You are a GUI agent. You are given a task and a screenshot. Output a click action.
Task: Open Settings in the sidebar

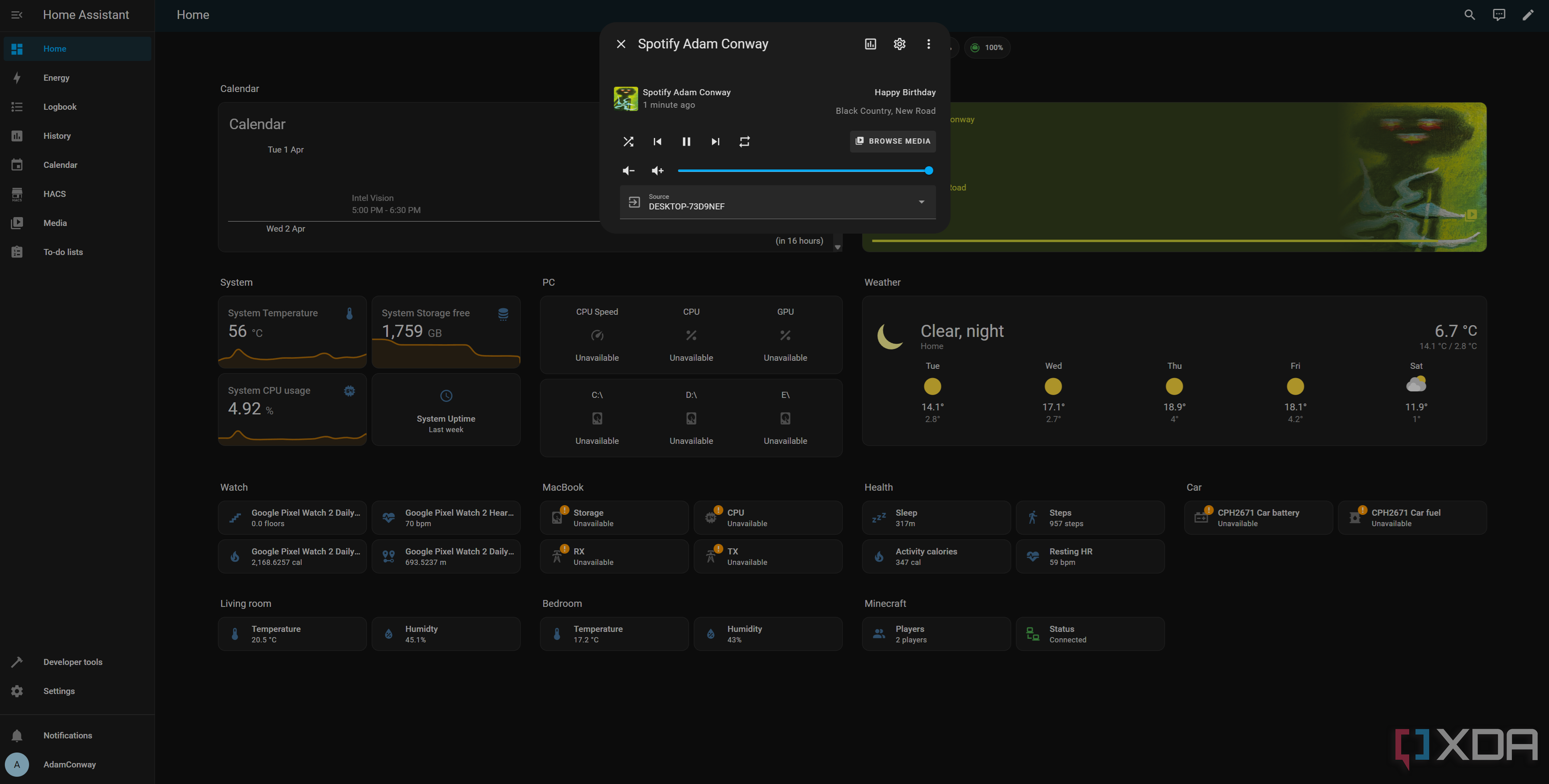[77, 691]
